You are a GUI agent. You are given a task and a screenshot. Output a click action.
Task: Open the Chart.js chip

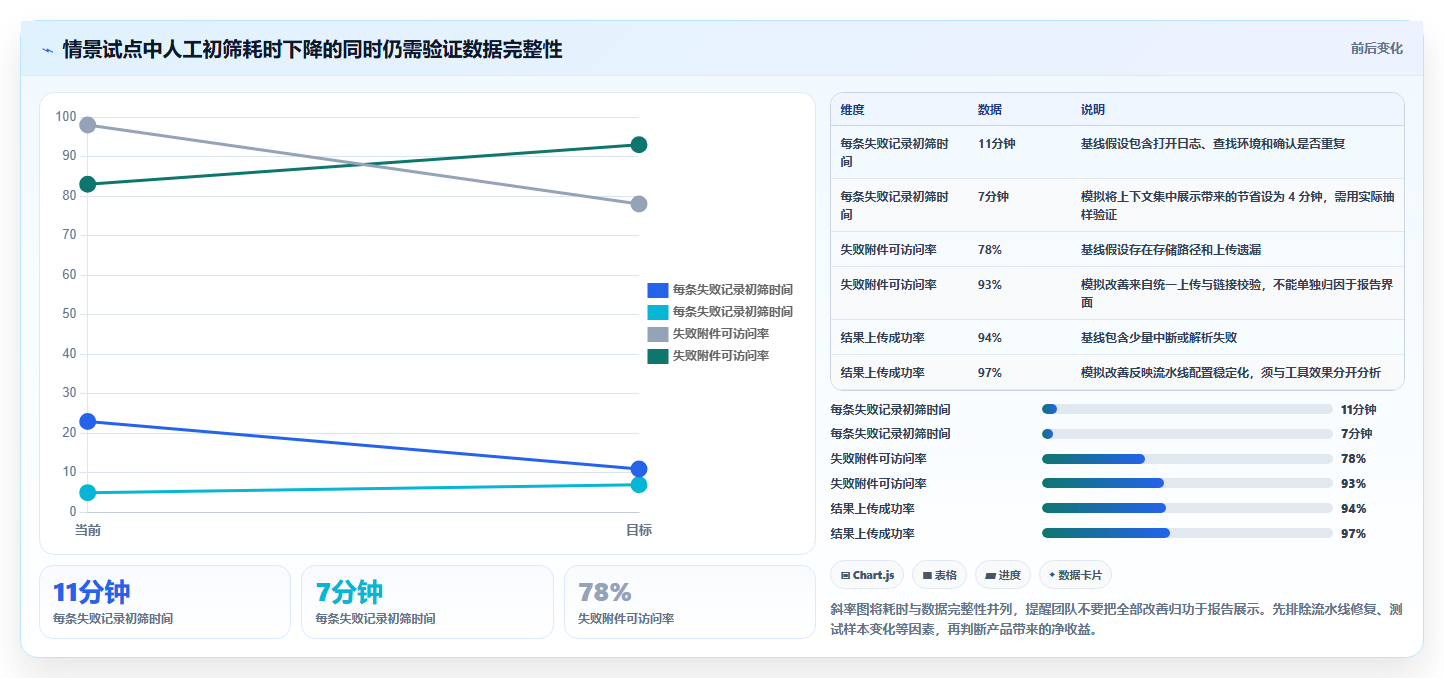click(x=867, y=575)
